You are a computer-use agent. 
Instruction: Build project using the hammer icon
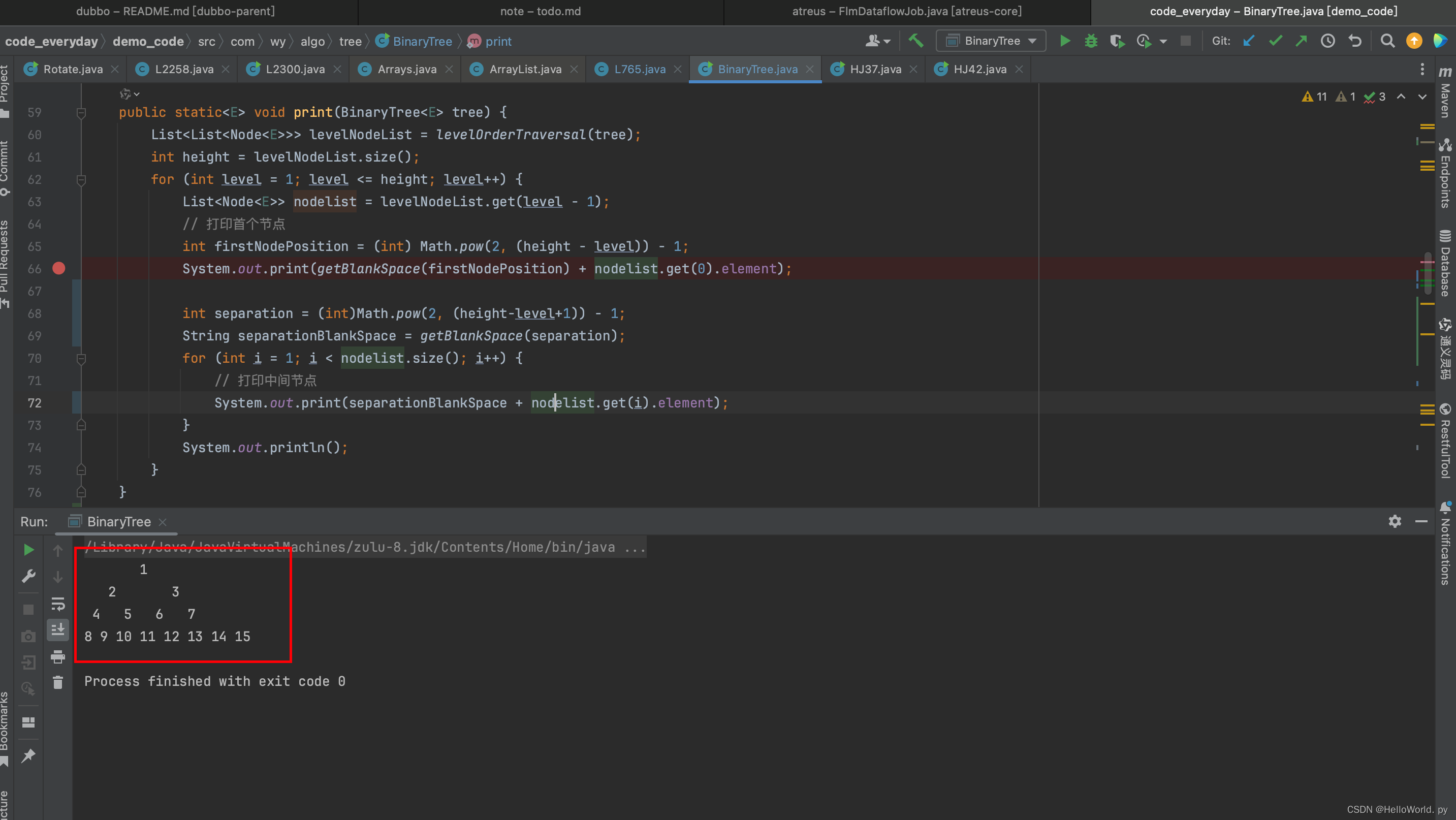(915, 41)
